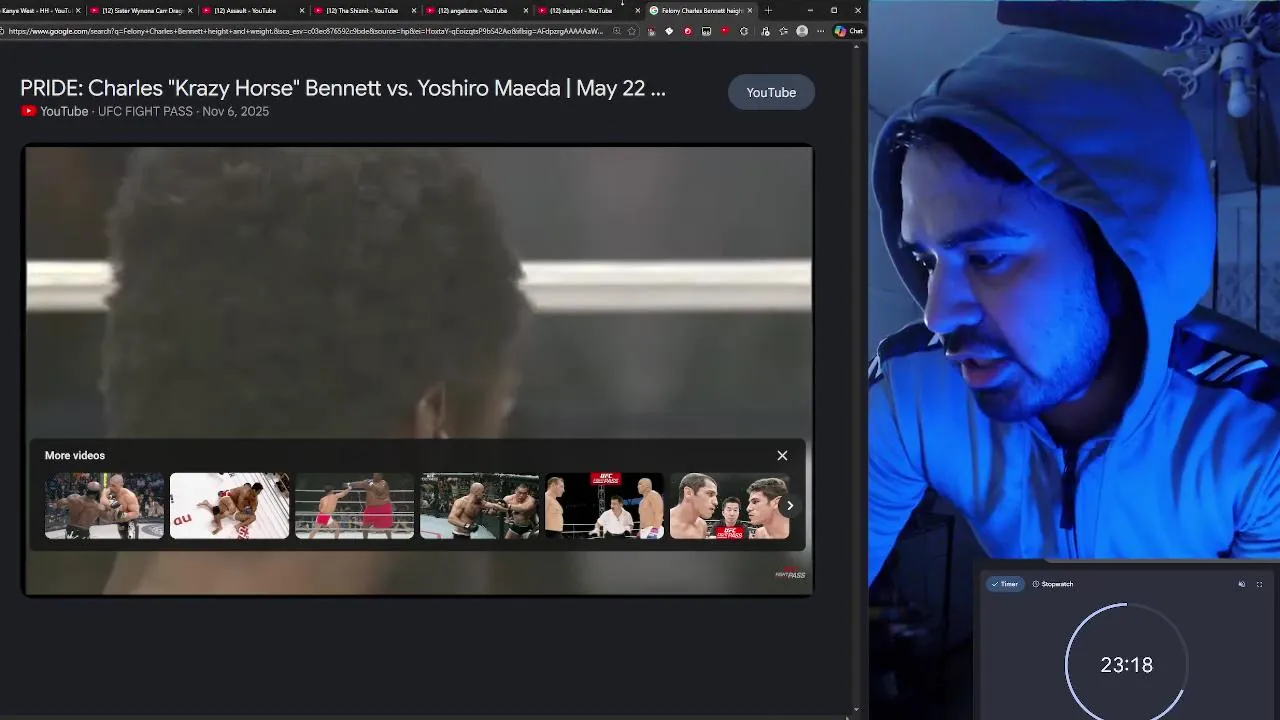Open the zoom magnifier icon in address bar

[x=617, y=31]
